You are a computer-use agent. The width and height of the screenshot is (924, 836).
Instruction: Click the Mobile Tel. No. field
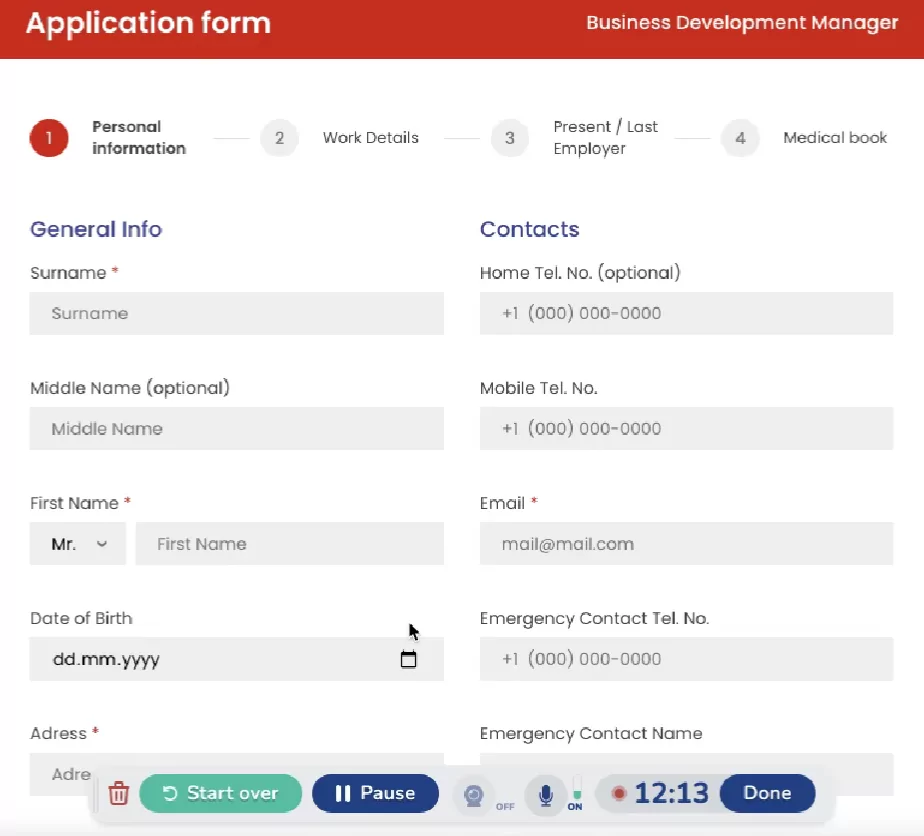pyautogui.click(x=687, y=428)
